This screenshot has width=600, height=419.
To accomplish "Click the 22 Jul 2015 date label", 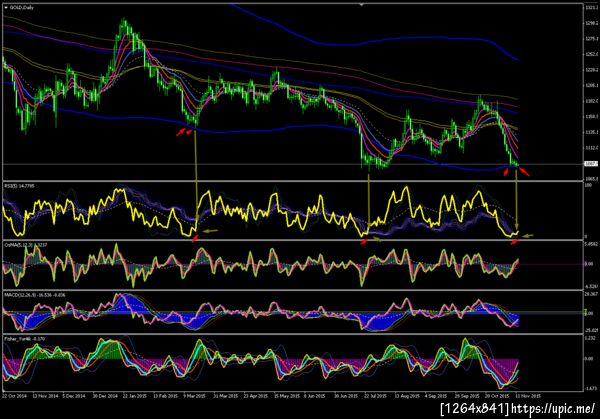I will click(375, 396).
